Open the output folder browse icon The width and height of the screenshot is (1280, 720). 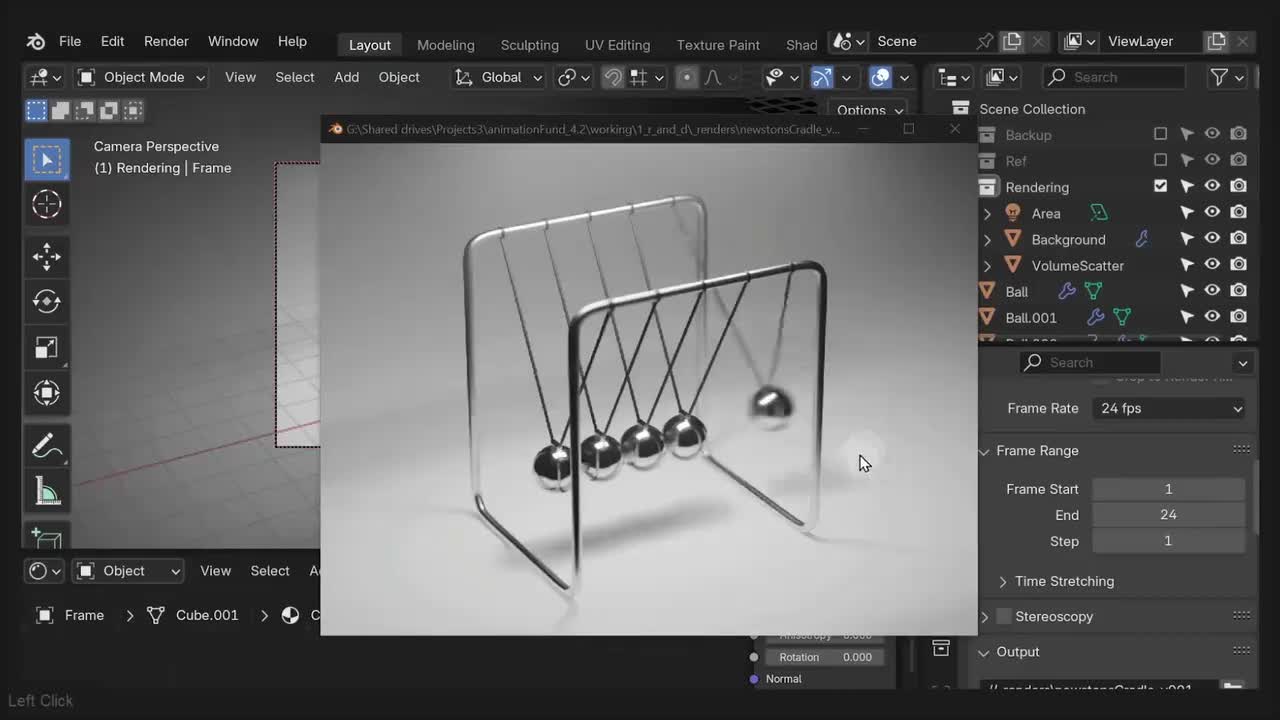point(1232,688)
